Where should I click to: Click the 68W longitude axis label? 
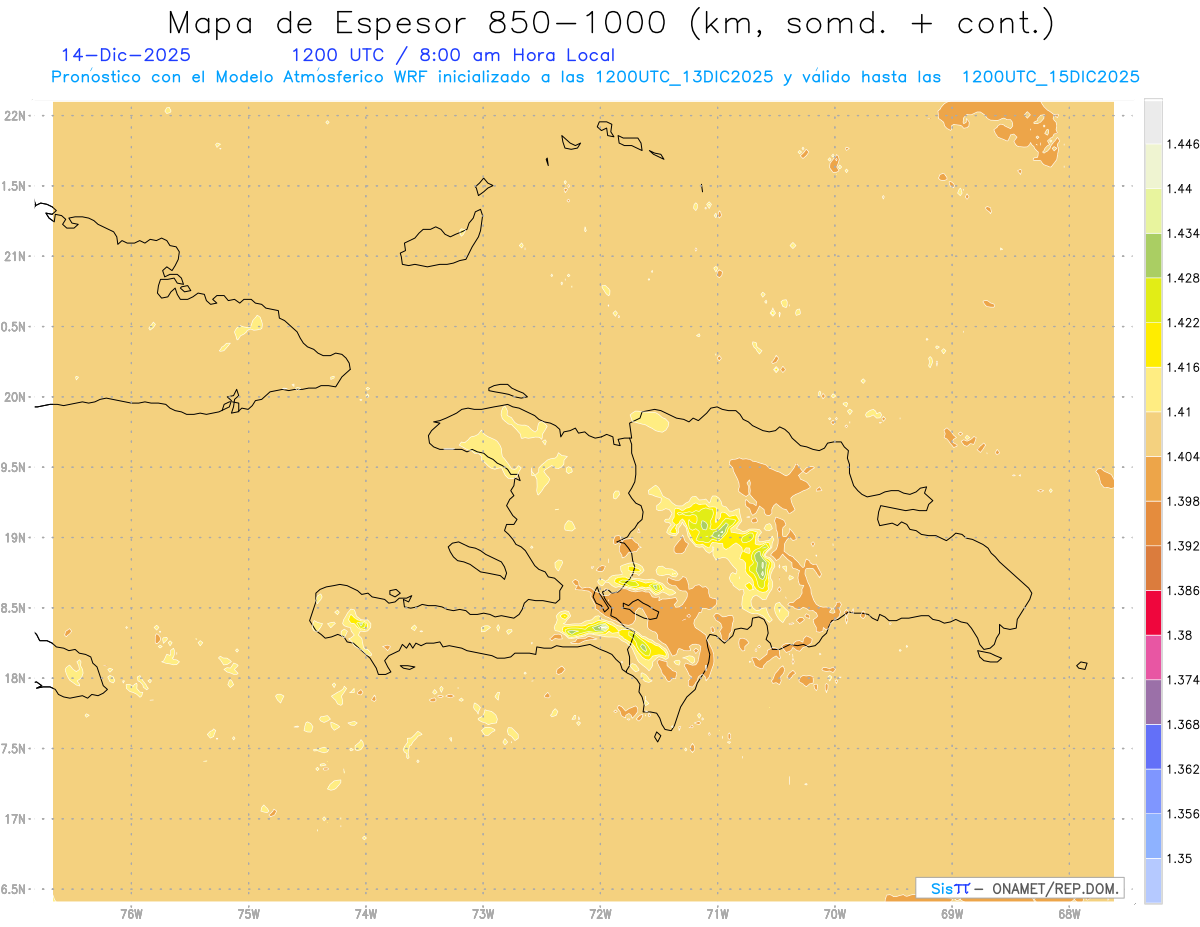(1068, 913)
